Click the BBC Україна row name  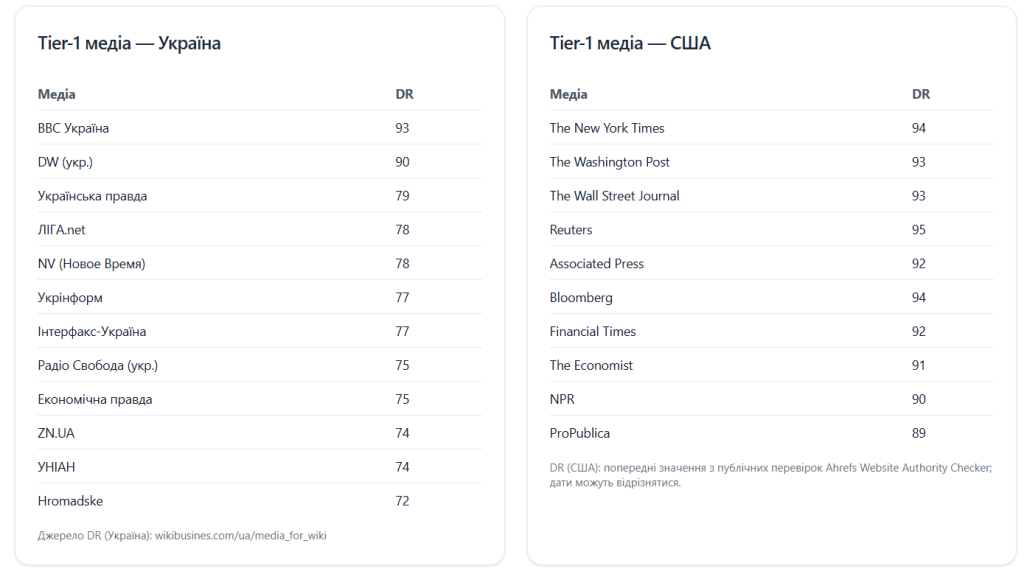click(x=73, y=128)
